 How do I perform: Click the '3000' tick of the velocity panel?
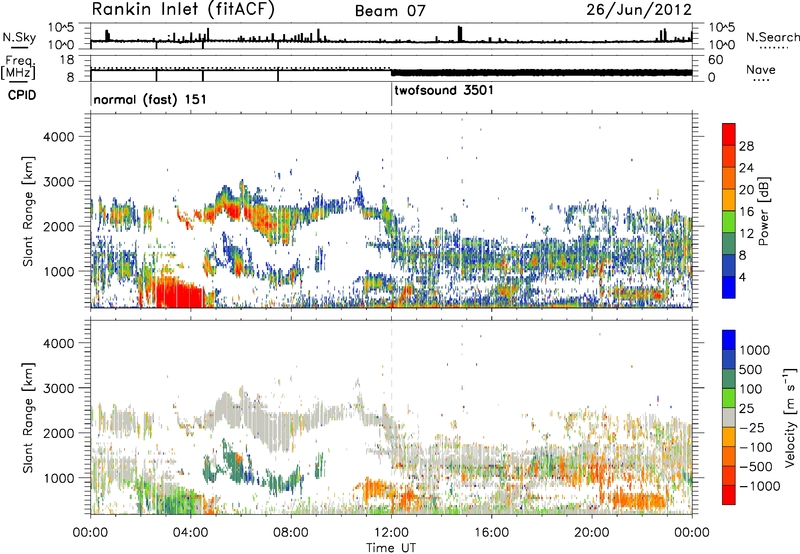click(59, 388)
